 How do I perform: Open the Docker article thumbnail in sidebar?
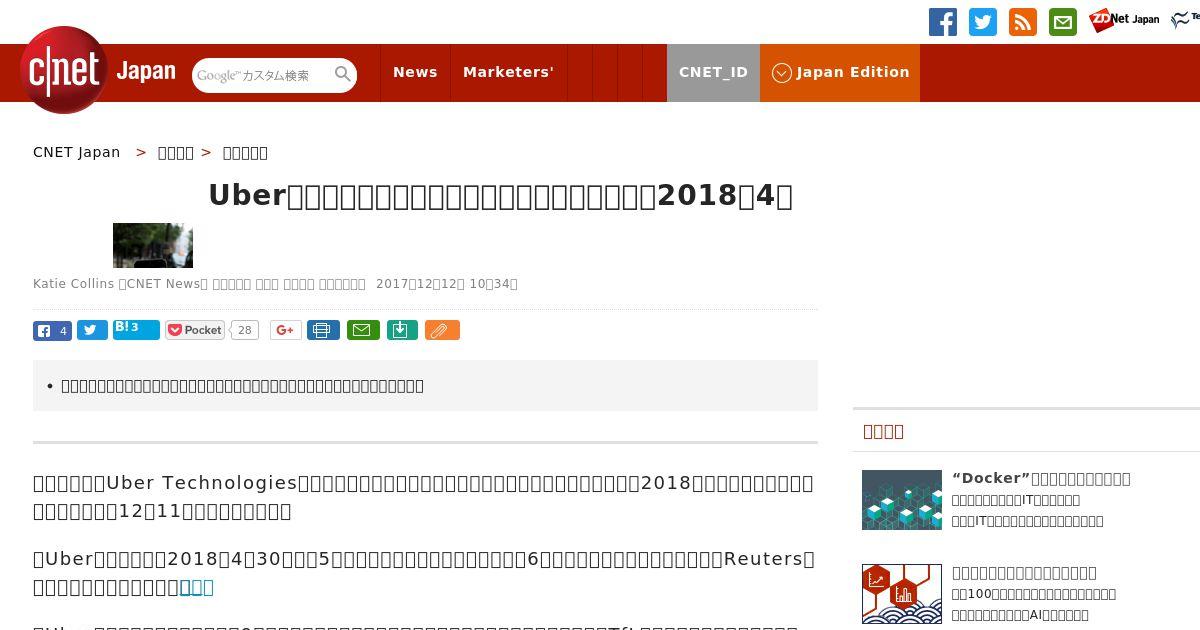pyautogui.click(x=902, y=500)
